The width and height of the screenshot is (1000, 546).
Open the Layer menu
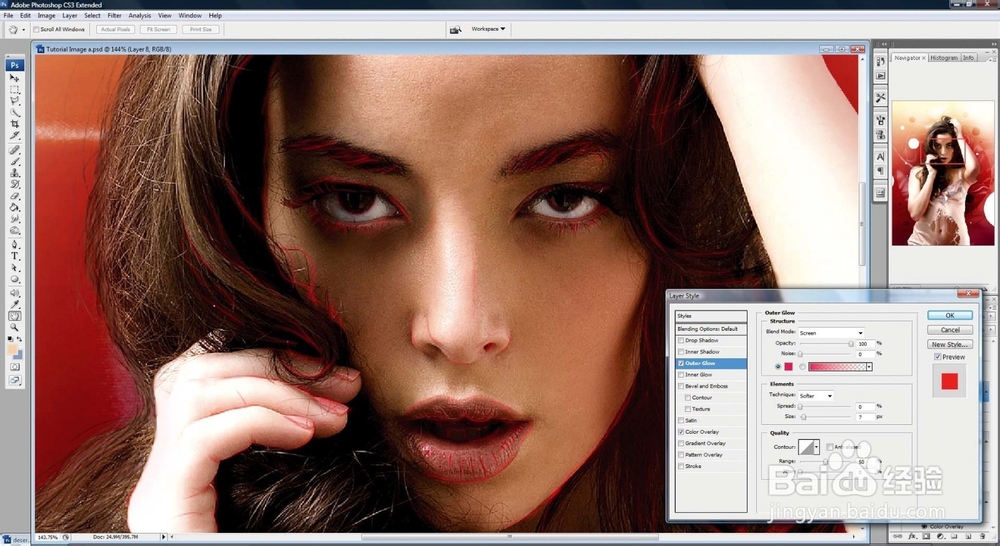coord(70,15)
